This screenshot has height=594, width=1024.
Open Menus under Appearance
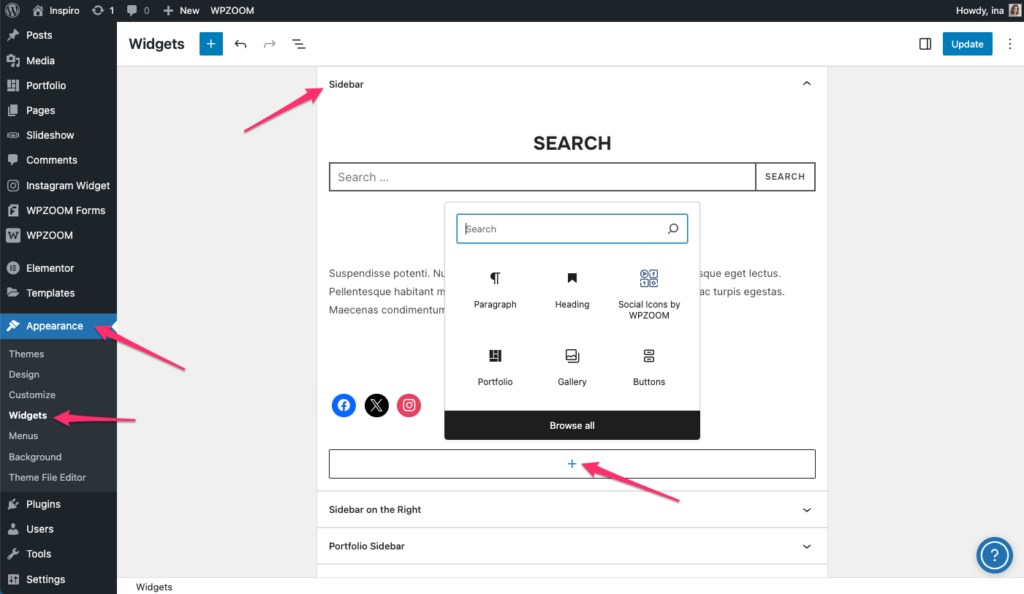pyautogui.click(x=24, y=436)
